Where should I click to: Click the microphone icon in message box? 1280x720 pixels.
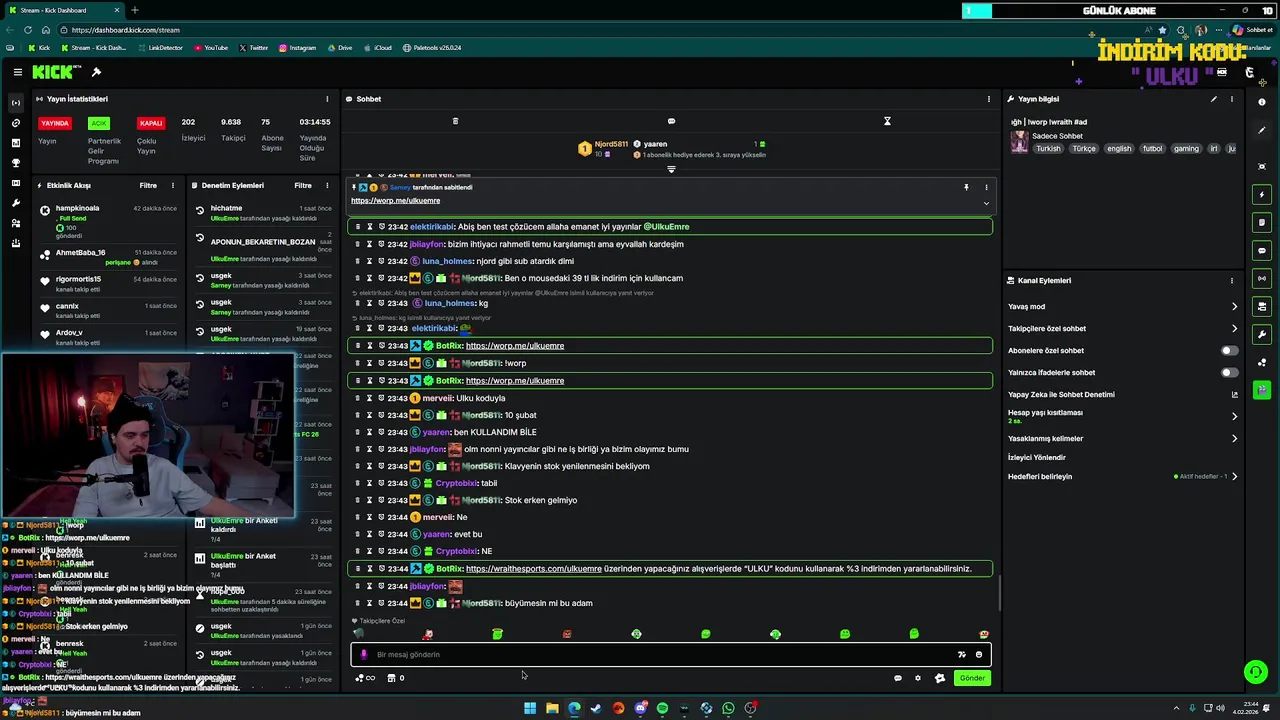point(364,655)
